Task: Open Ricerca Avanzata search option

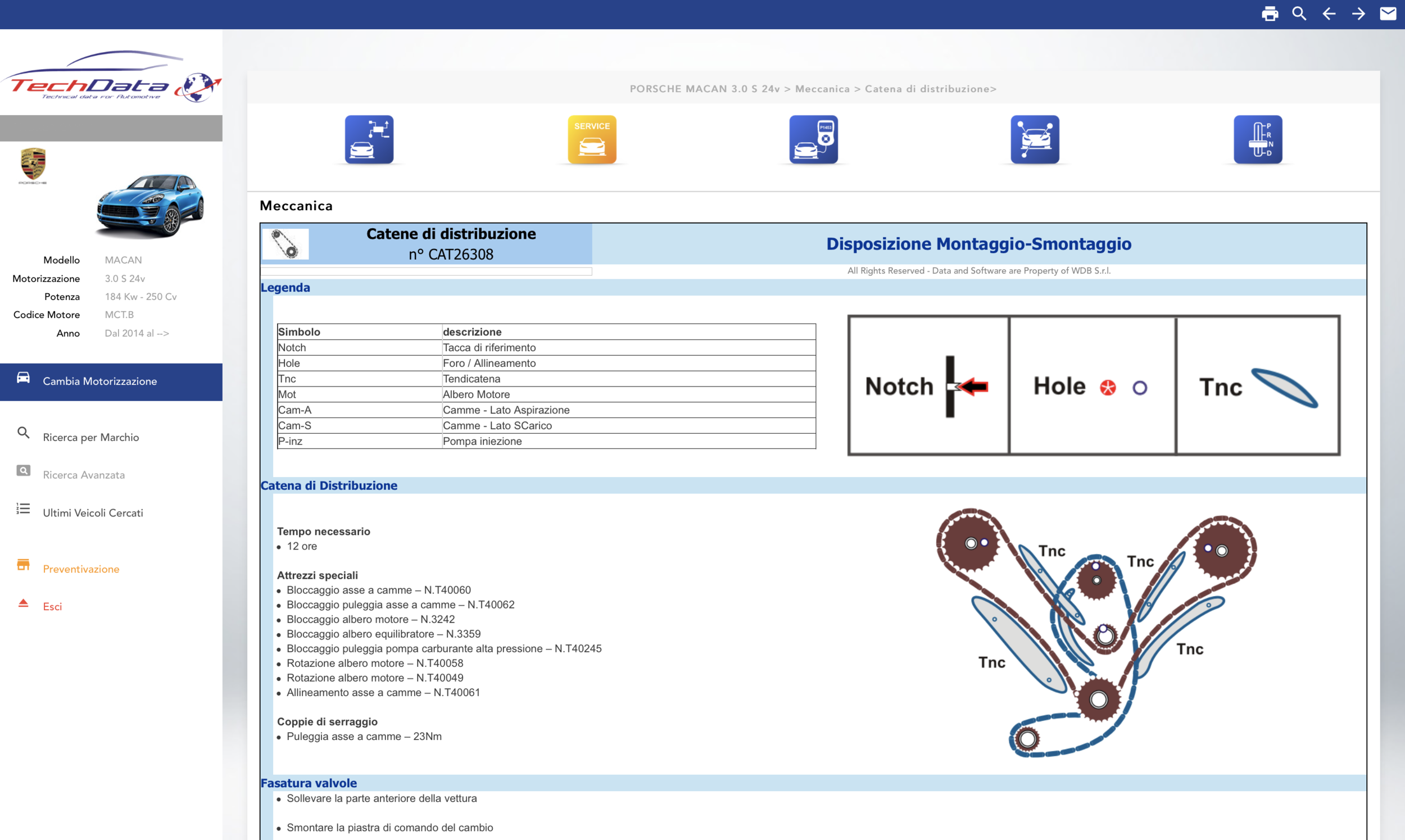Action: tap(84, 475)
